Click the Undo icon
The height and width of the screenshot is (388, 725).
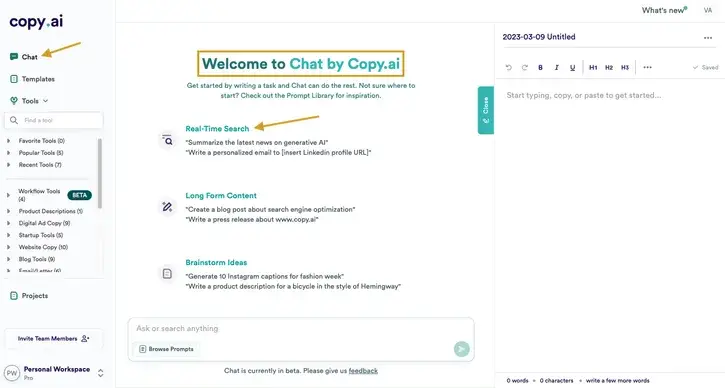pyautogui.click(x=509, y=68)
